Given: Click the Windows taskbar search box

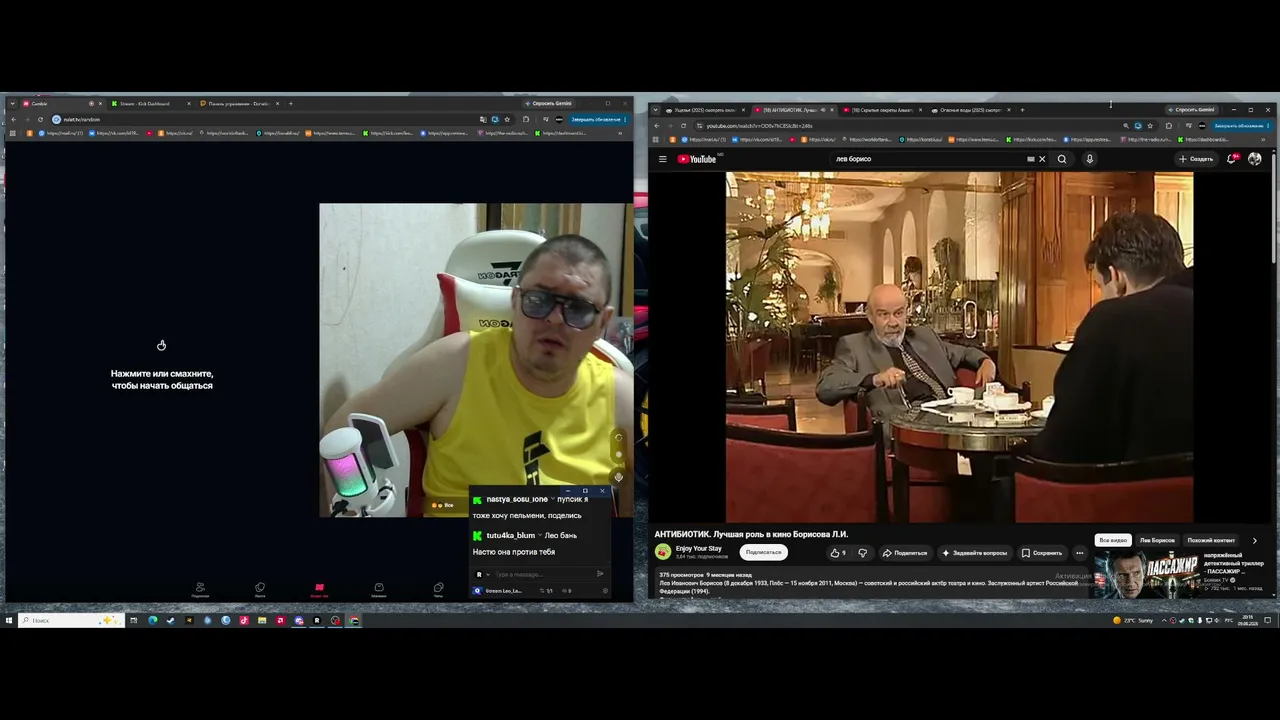Looking at the screenshot, I should pyautogui.click(x=70, y=620).
